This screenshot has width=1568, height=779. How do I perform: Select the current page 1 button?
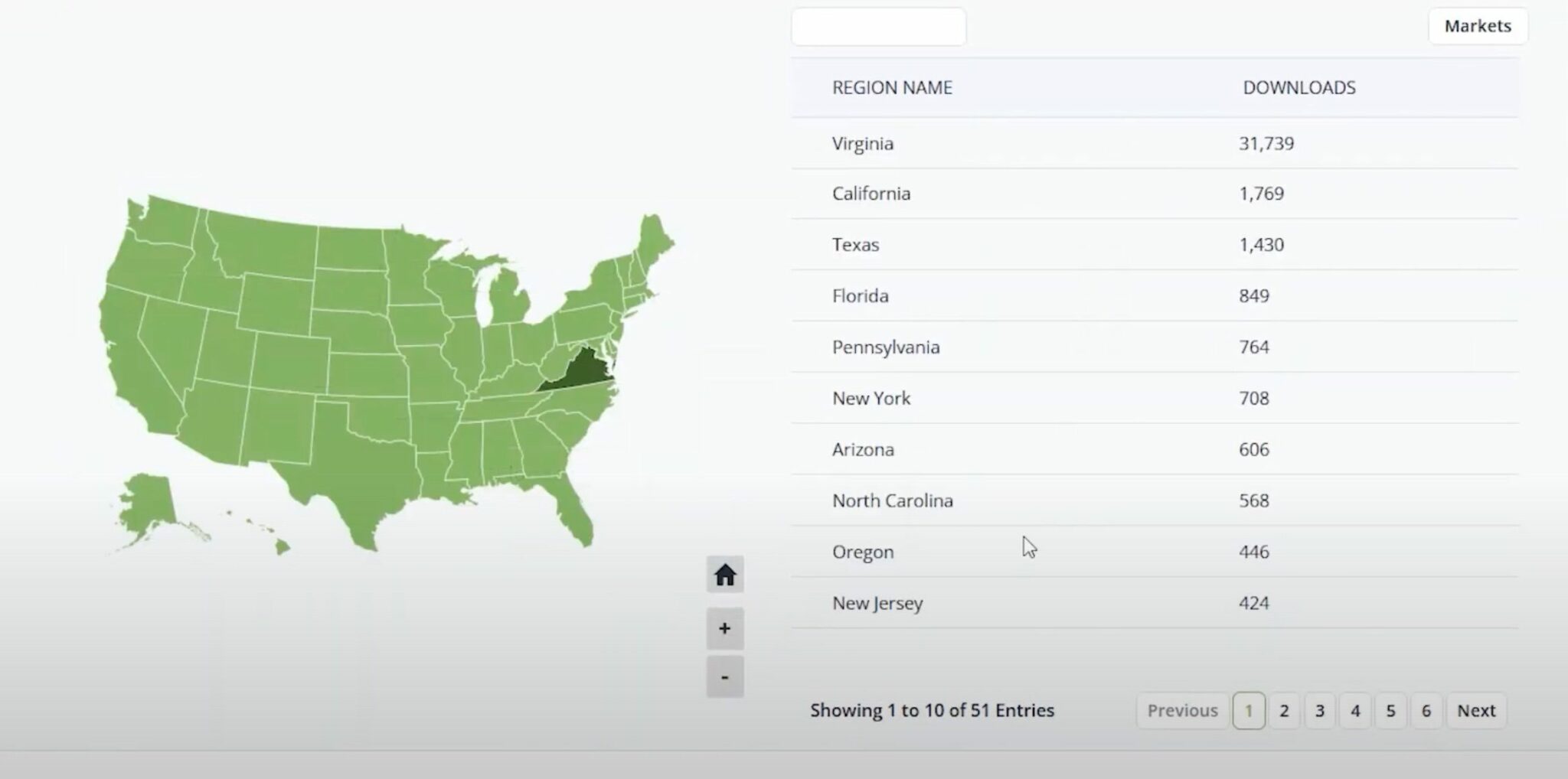click(1248, 711)
